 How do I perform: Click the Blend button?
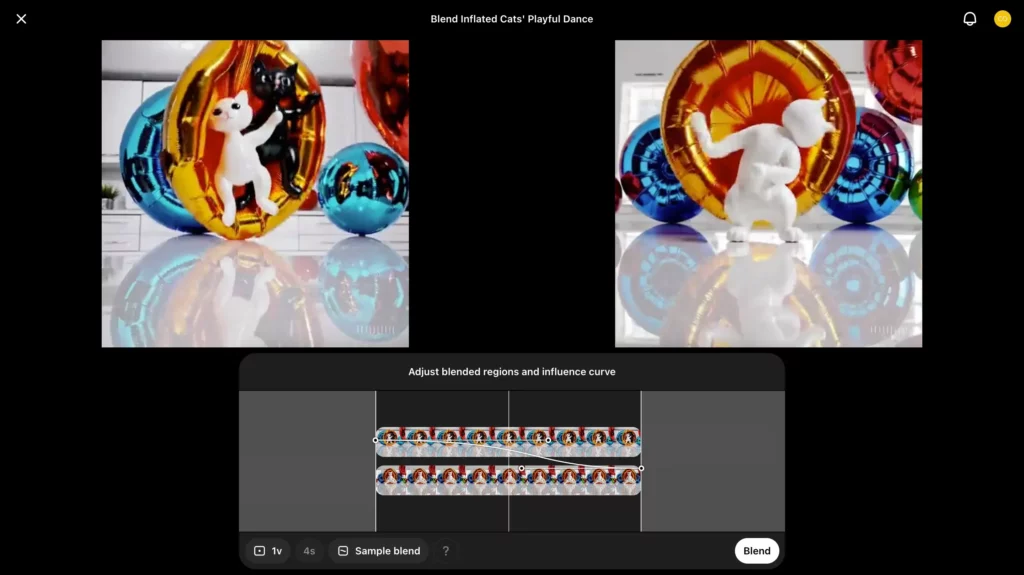click(757, 551)
